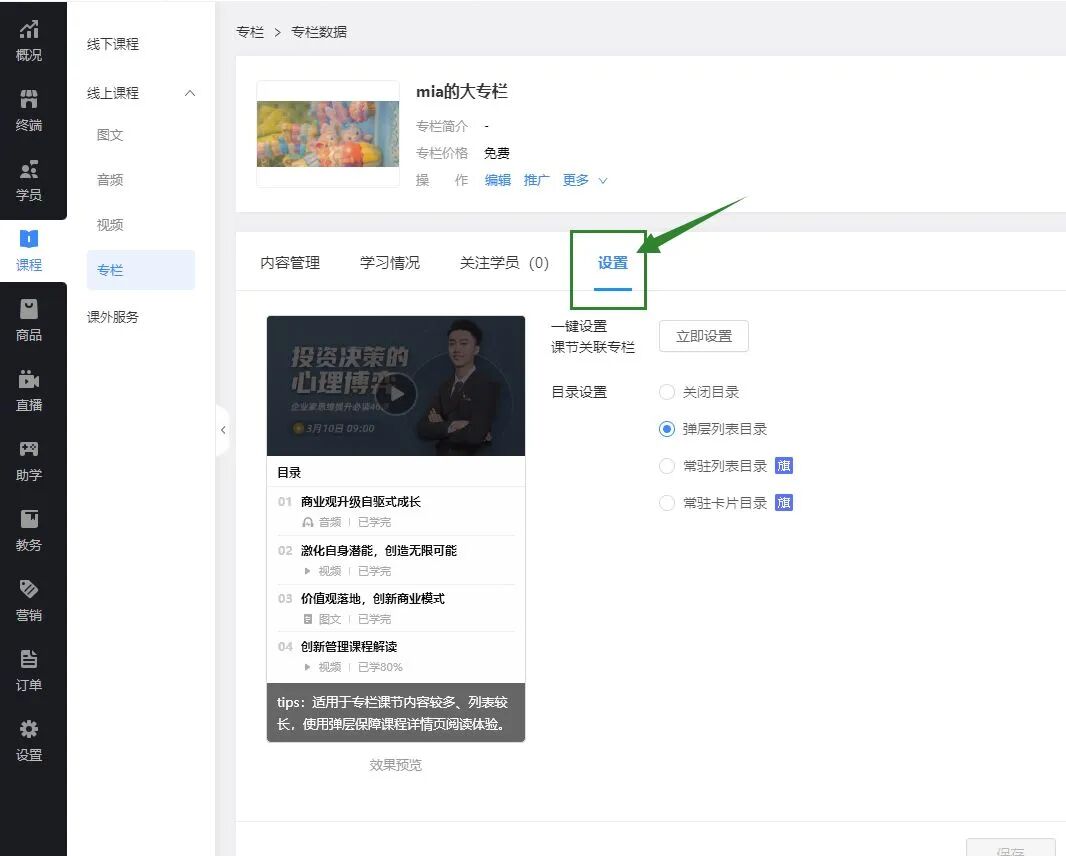Screen dimensions: 1066x856
Task: Go to the 直播 live streaming section
Action: (33, 393)
